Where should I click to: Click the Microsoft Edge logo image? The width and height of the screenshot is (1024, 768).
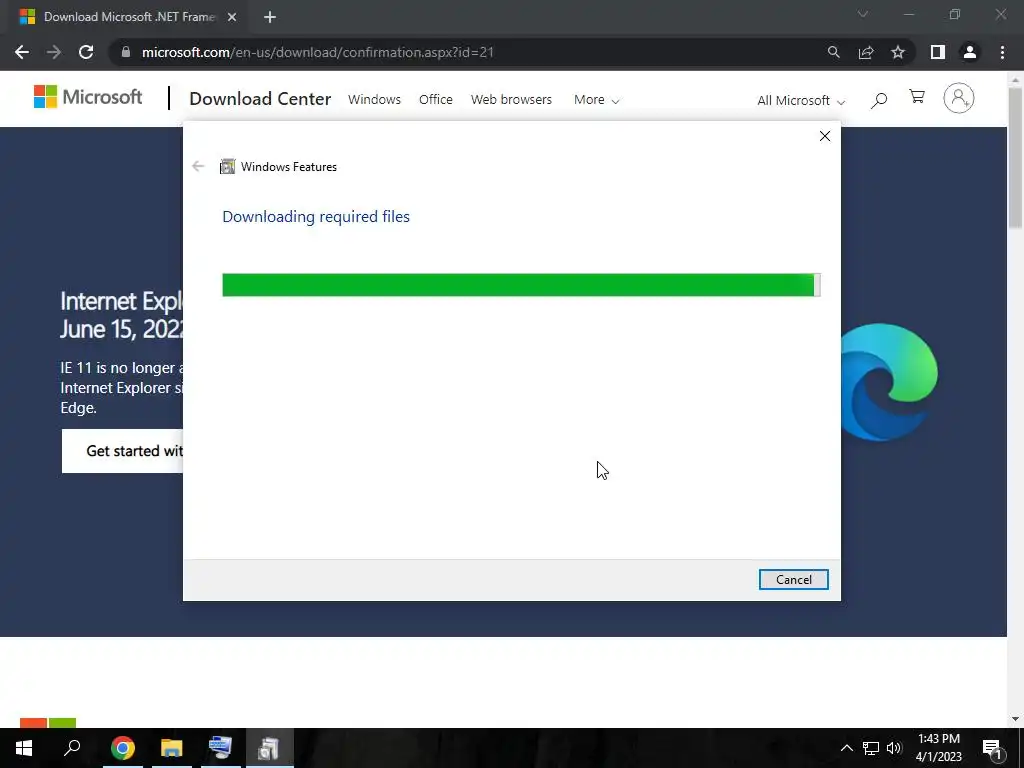[889, 381]
